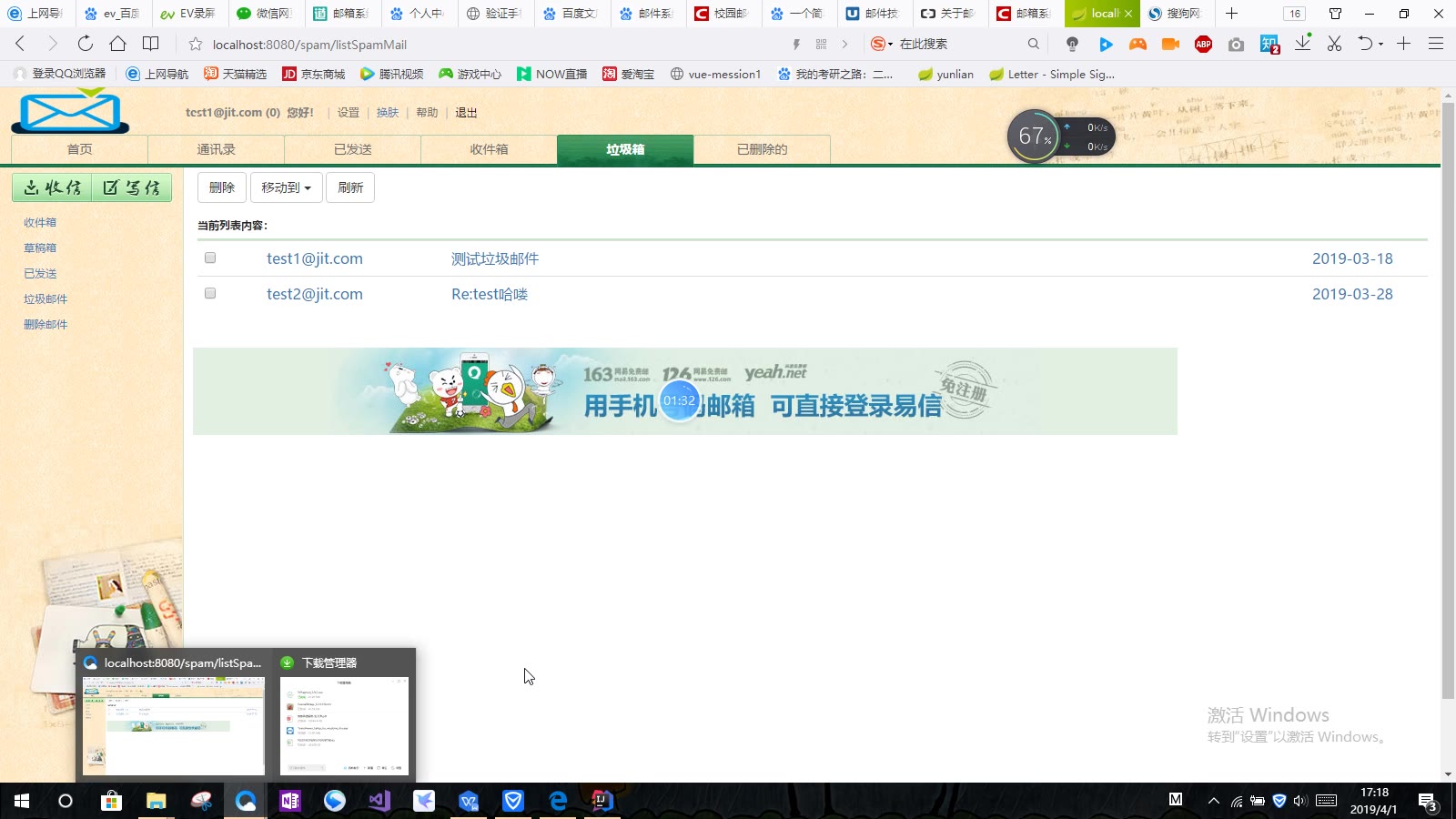Click the screenshot camera icon

point(1236,44)
